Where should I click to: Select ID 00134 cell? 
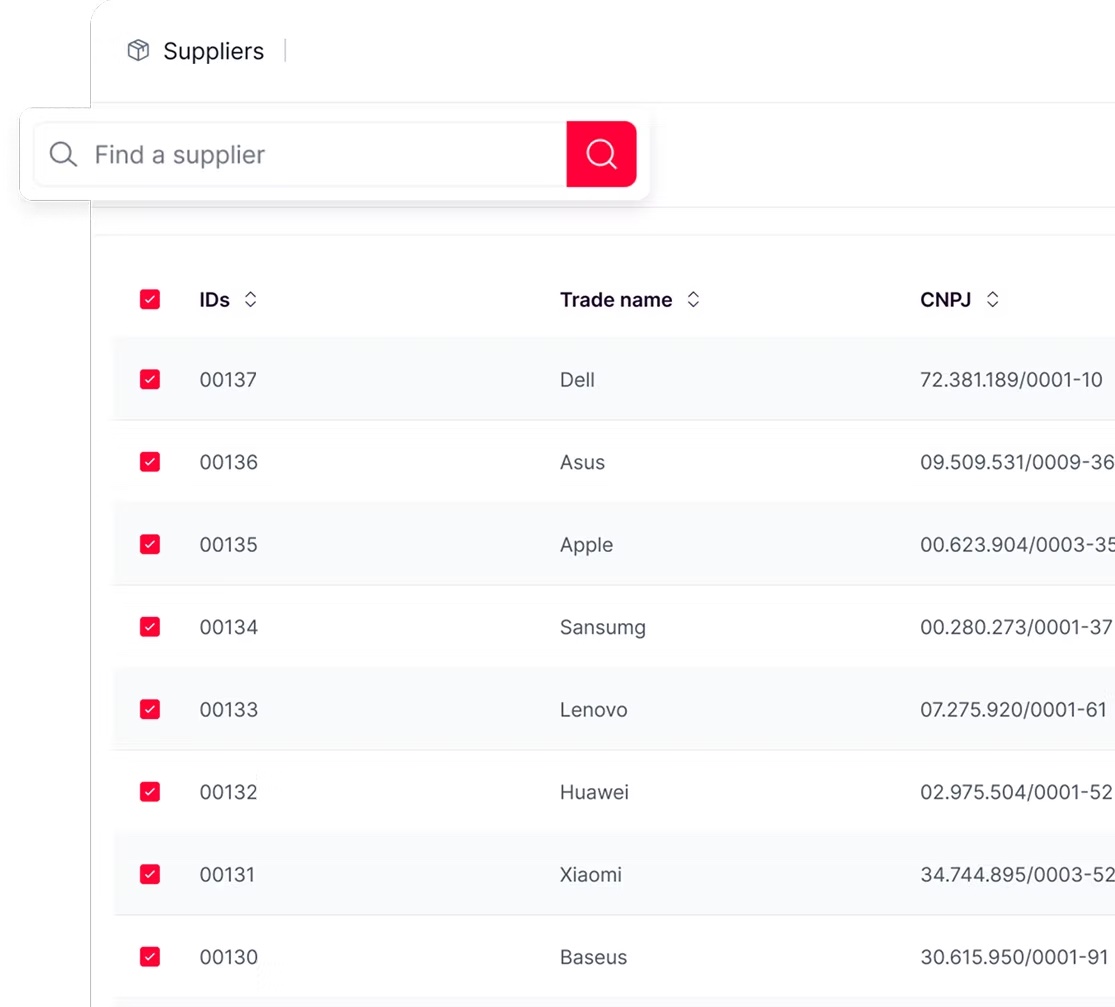(x=228, y=627)
